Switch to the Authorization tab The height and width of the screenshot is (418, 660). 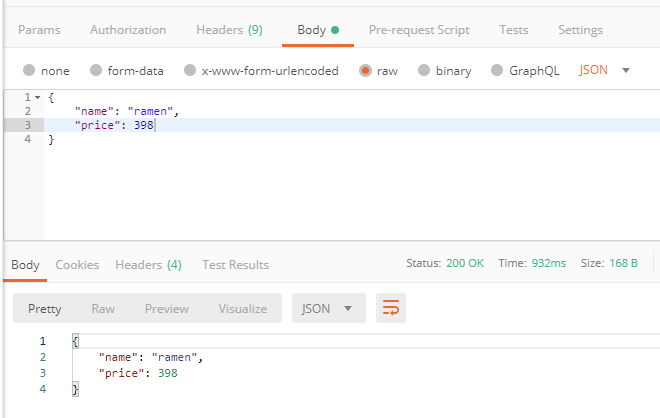tap(128, 30)
